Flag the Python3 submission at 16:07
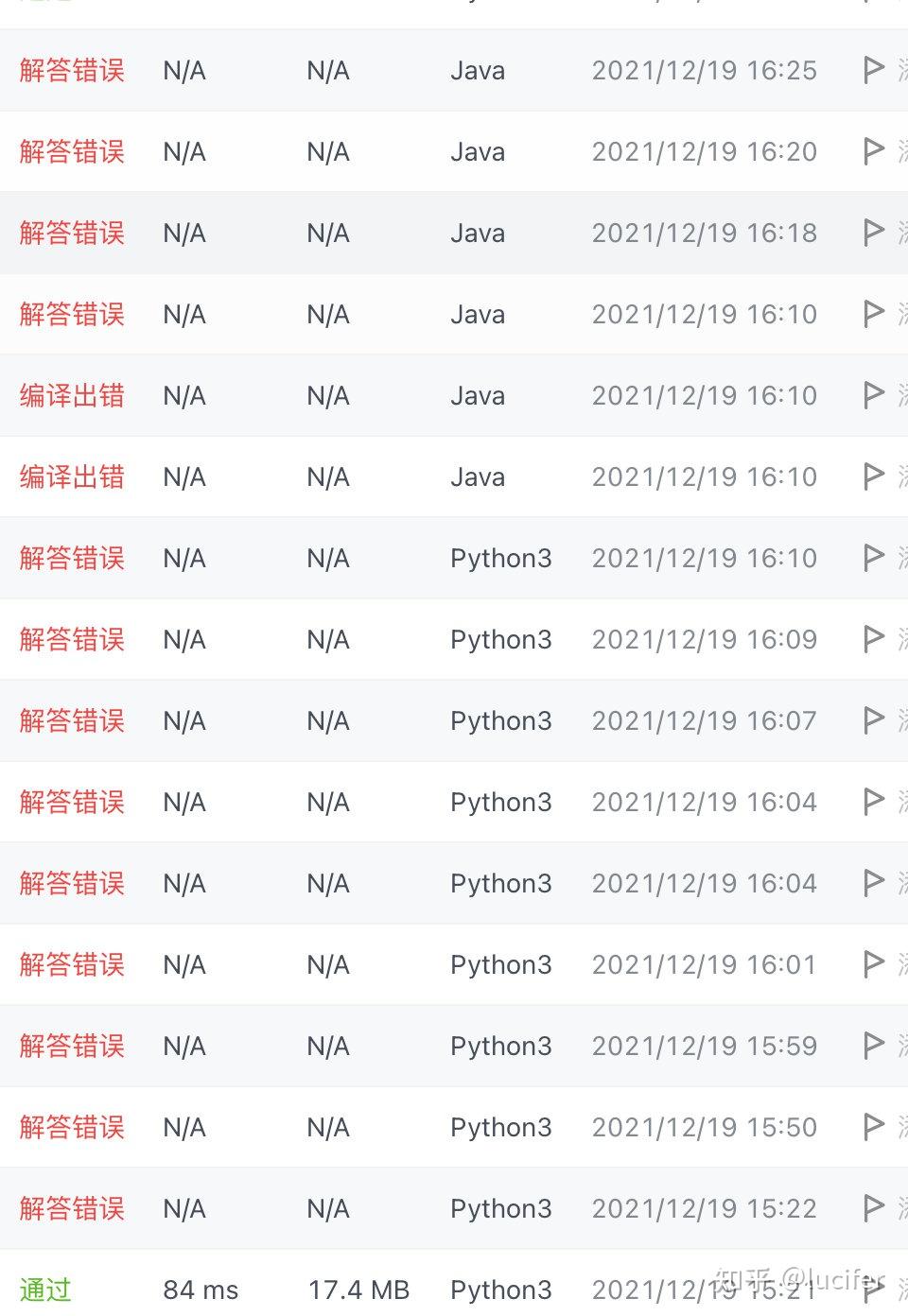Screen dimensions: 908x1316 pyautogui.click(x=874, y=721)
